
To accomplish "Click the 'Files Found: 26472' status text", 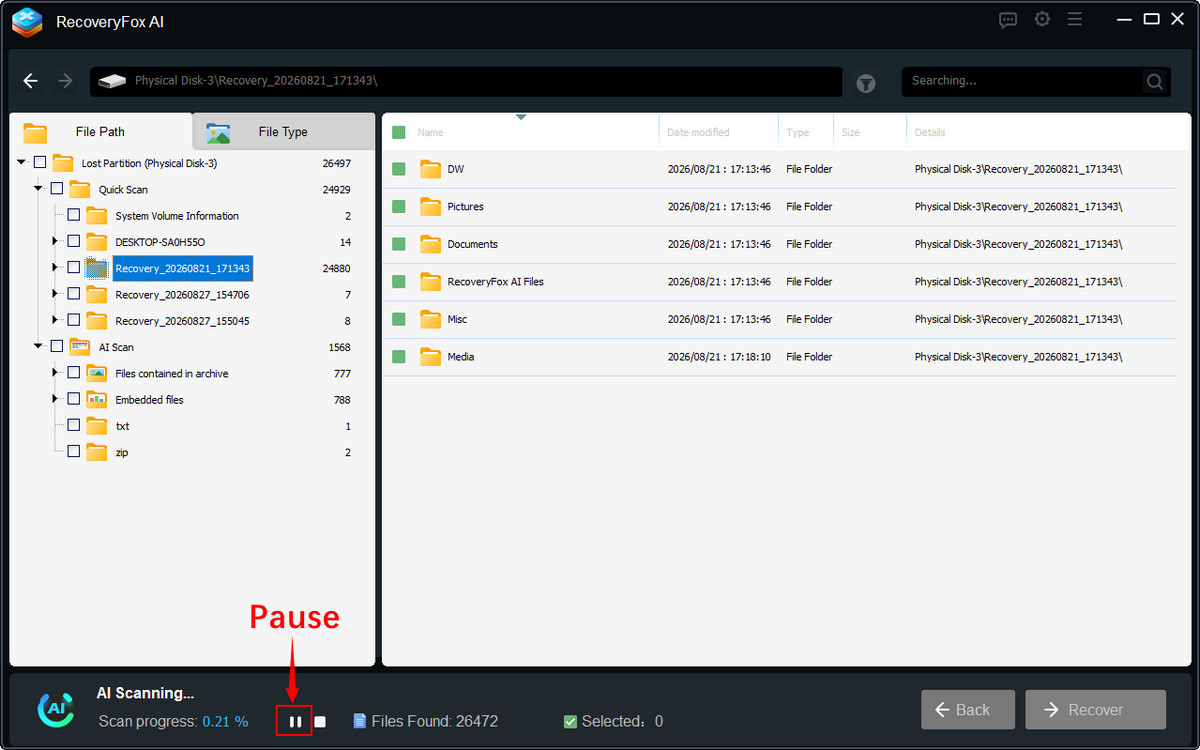I will point(434,721).
